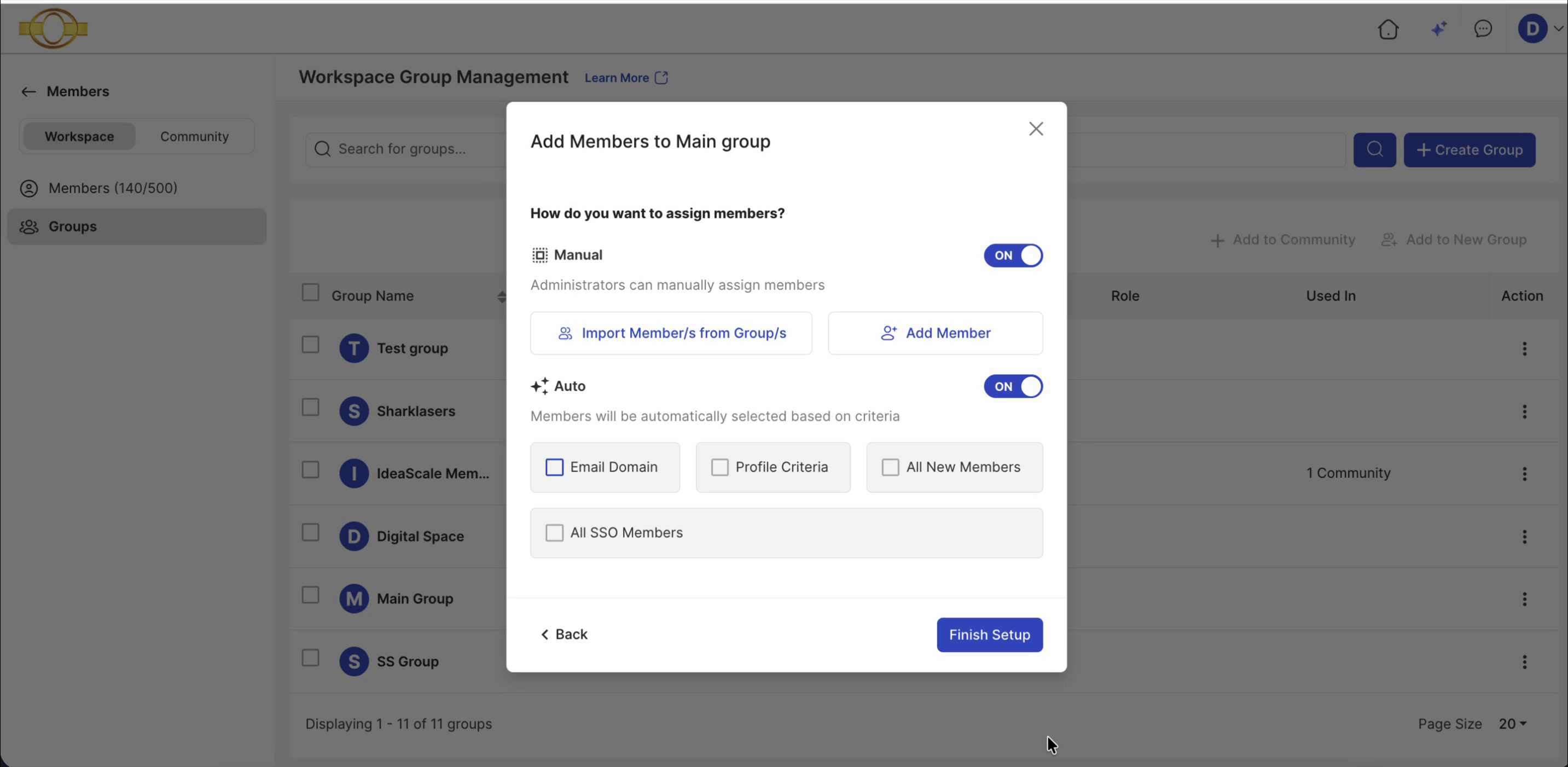This screenshot has width=1568, height=767.
Task: Check the All SSO Members checkbox
Action: [554, 533]
